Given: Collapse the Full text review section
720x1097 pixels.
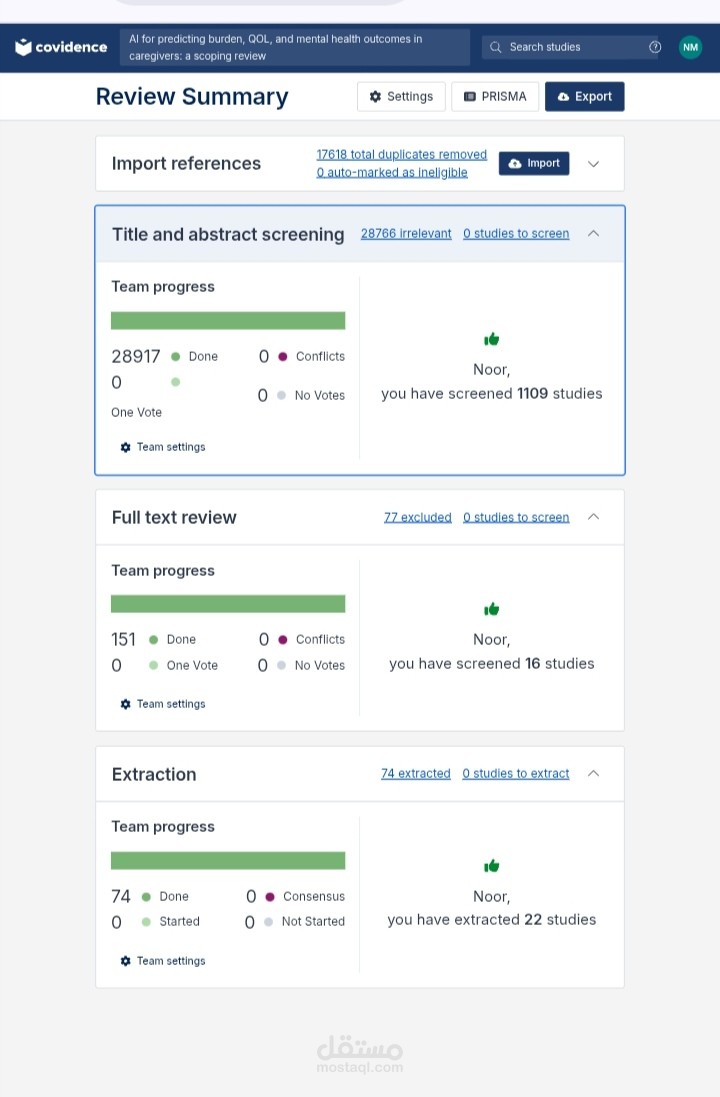Looking at the screenshot, I should click(593, 517).
